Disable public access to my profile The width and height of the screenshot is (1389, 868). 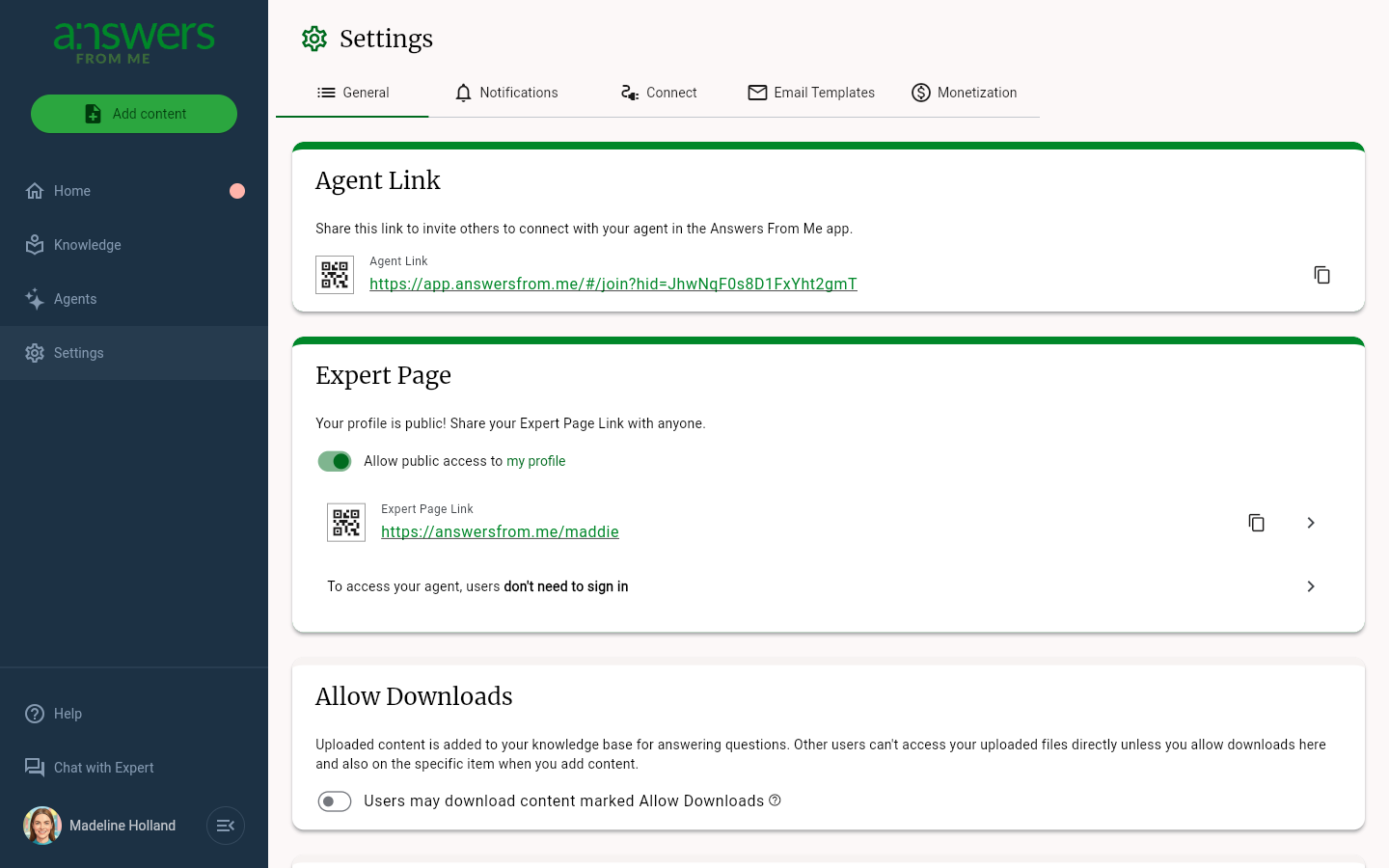pyautogui.click(x=335, y=461)
